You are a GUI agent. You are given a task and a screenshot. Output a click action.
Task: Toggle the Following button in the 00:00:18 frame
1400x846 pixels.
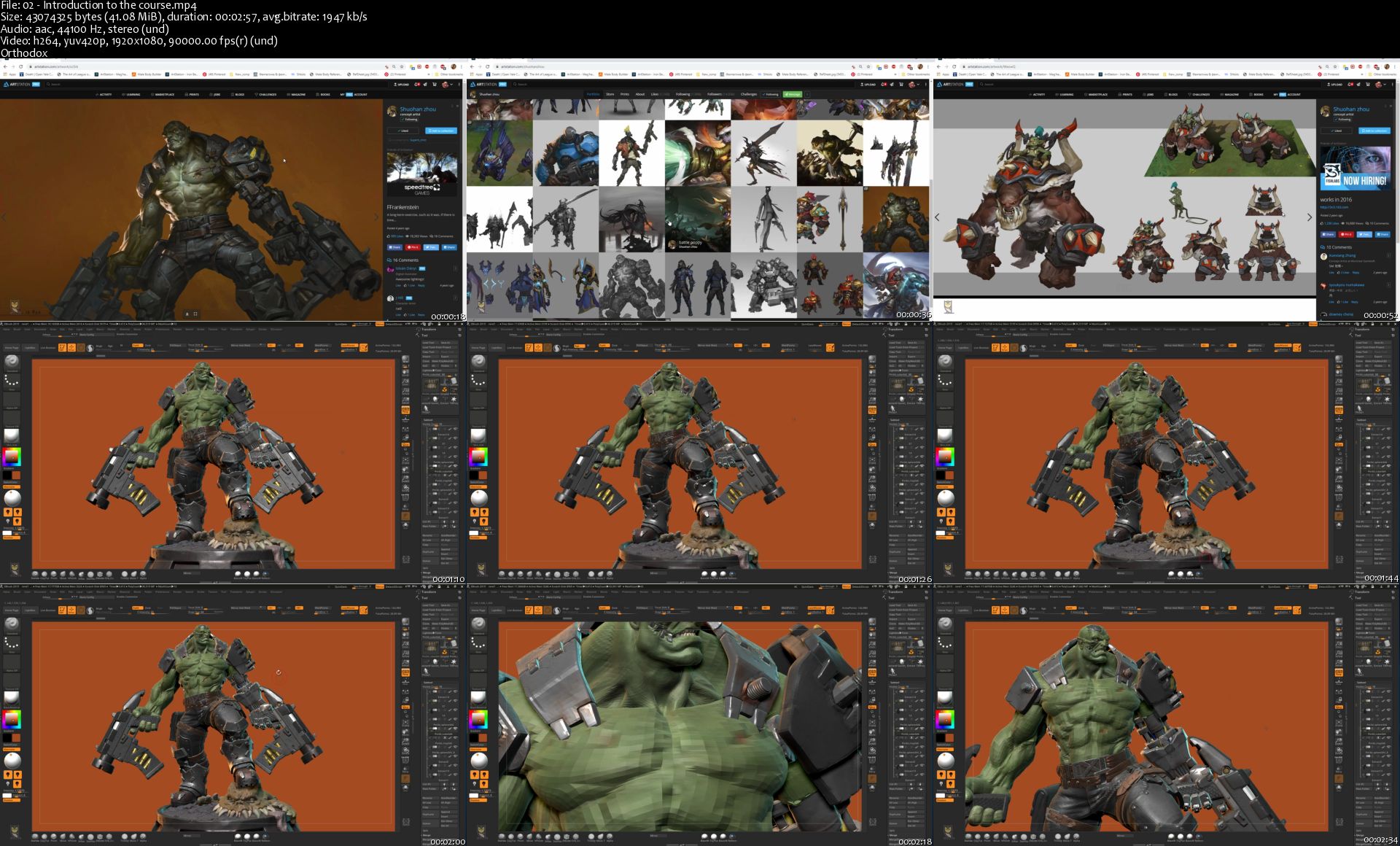click(x=410, y=120)
